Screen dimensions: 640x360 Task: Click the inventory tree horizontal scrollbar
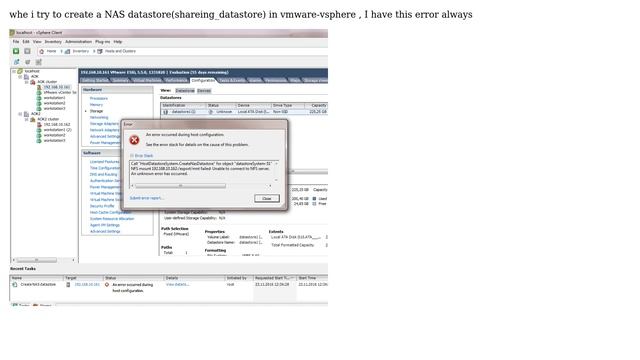click(44, 260)
